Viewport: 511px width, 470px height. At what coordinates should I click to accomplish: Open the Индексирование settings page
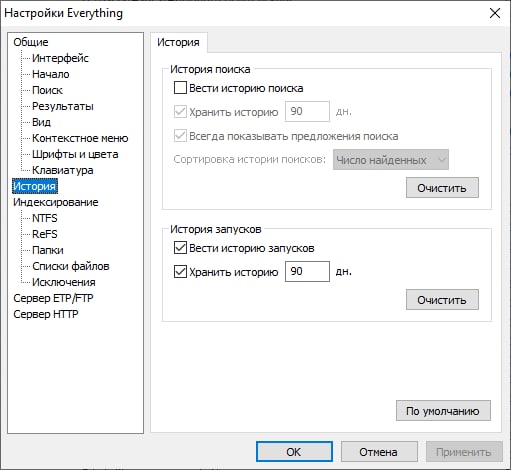(56, 202)
